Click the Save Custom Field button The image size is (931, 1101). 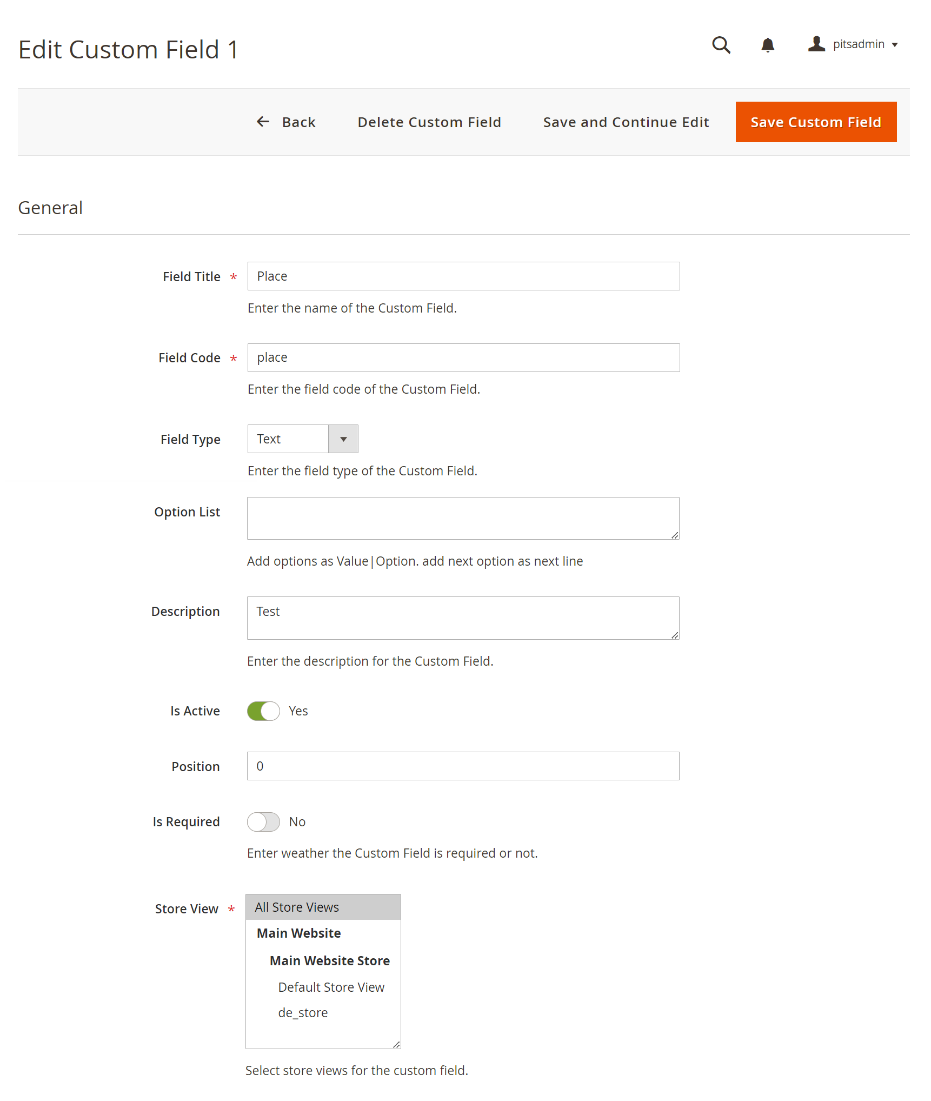[816, 122]
